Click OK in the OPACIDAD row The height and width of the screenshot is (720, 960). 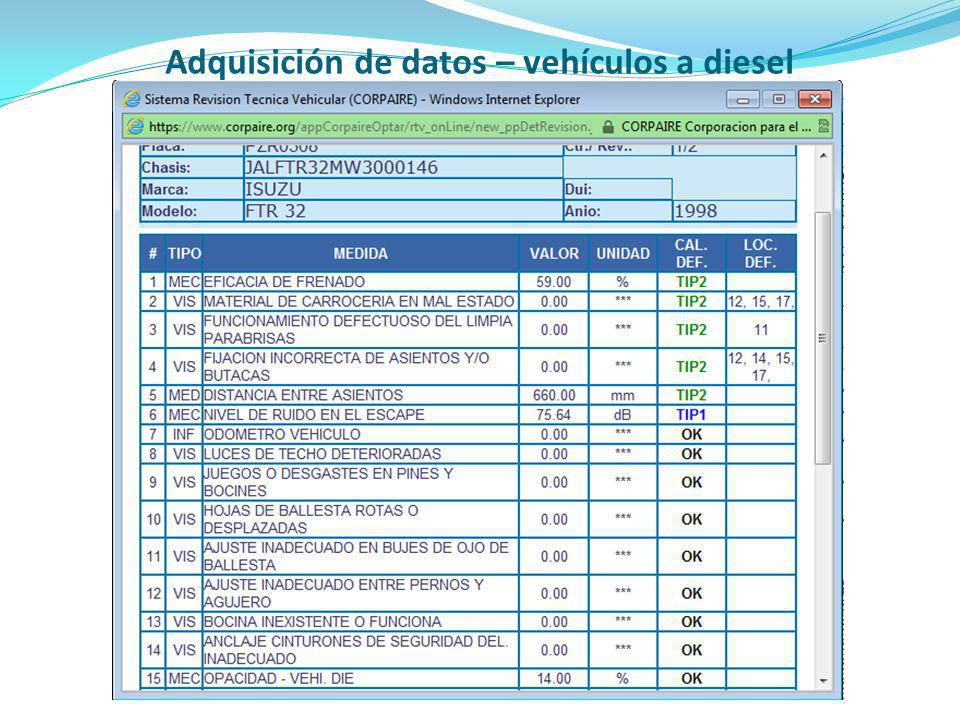click(692, 678)
